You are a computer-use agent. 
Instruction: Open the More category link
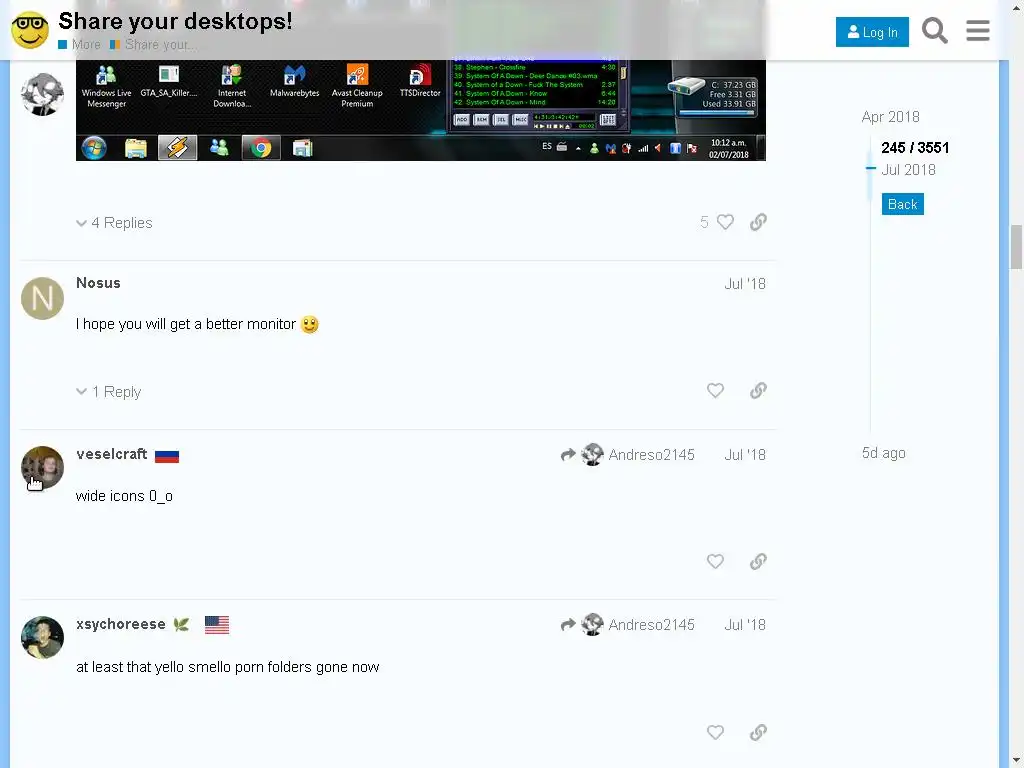tap(79, 44)
